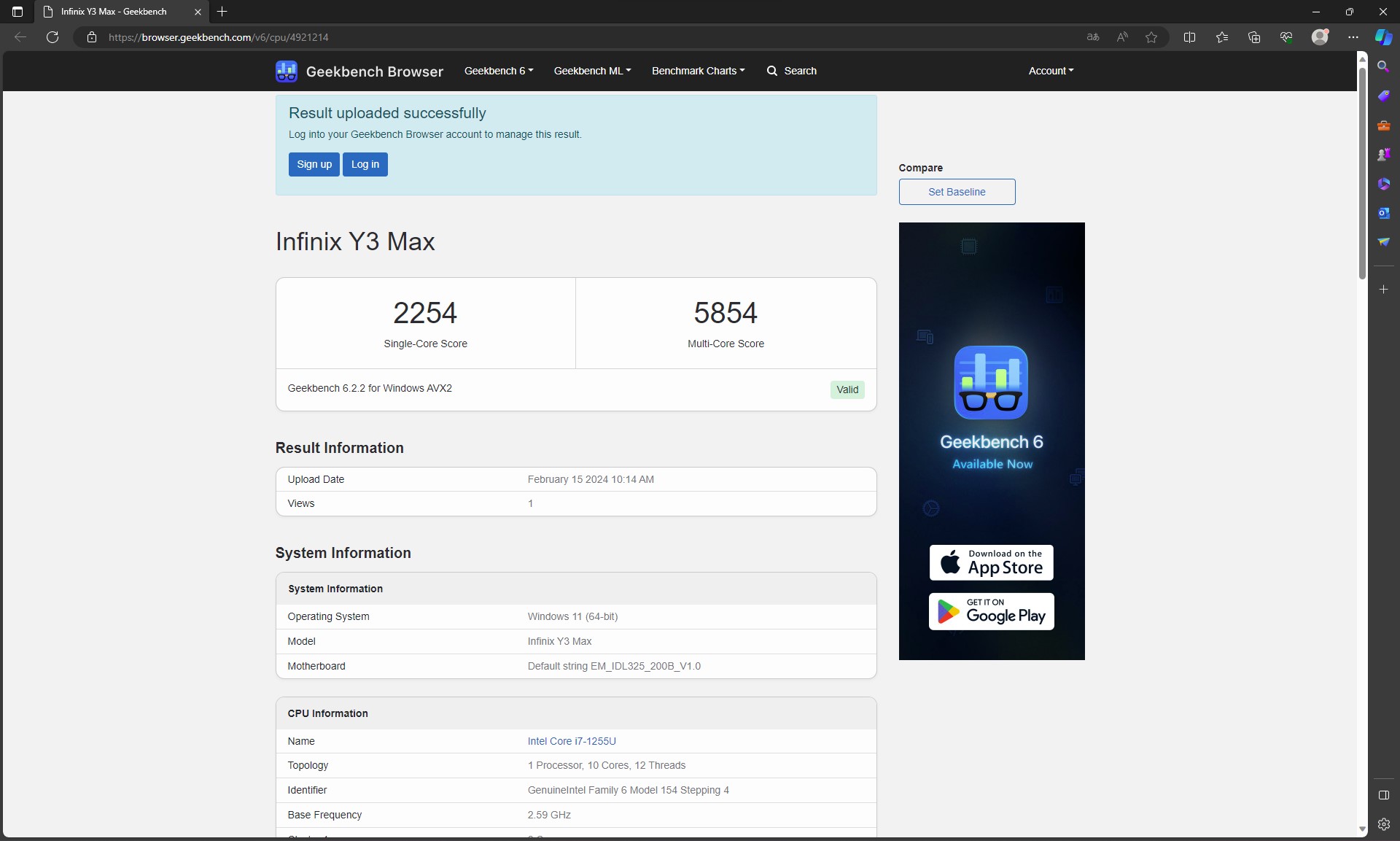Screen dimensions: 1400x841
Task: Go back to the previous page
Action: pos(20,37)
